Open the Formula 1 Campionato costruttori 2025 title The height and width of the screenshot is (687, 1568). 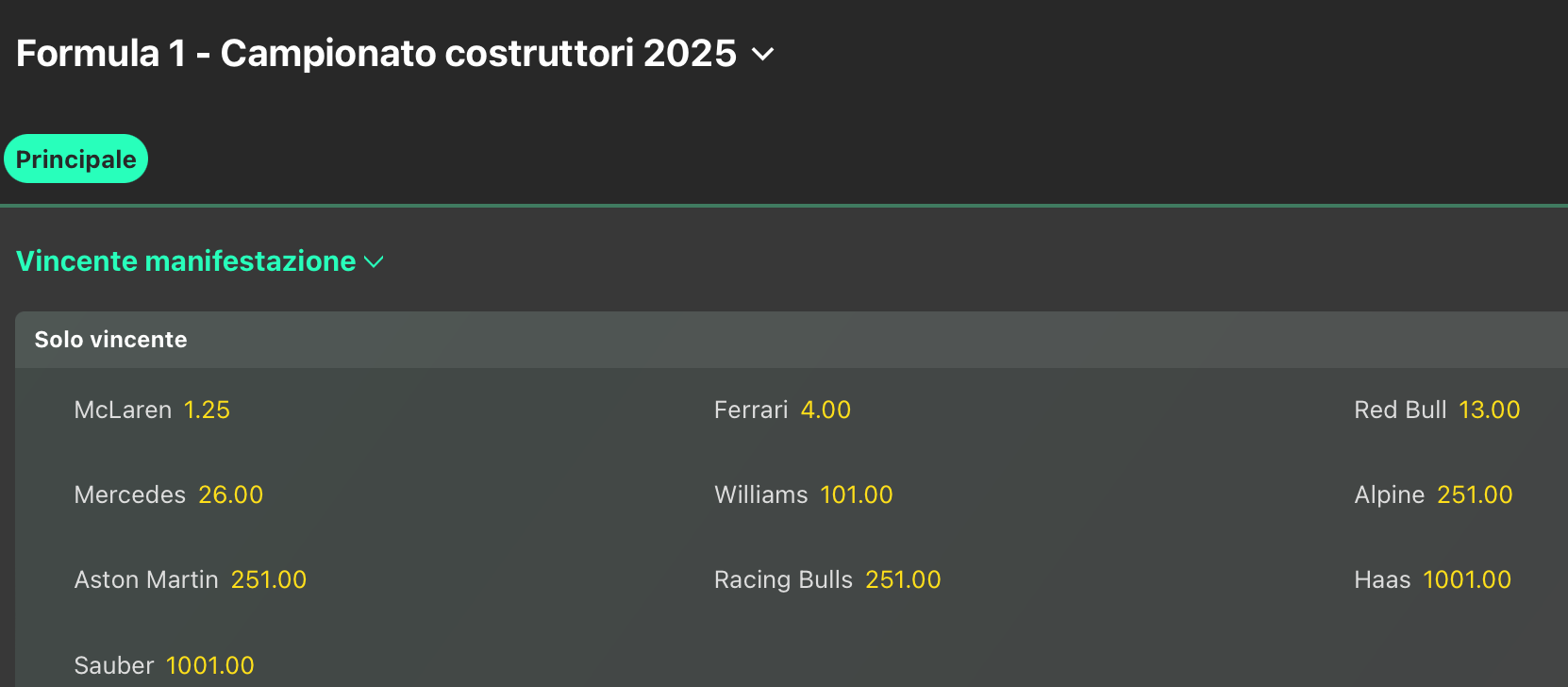coord(375,54)
